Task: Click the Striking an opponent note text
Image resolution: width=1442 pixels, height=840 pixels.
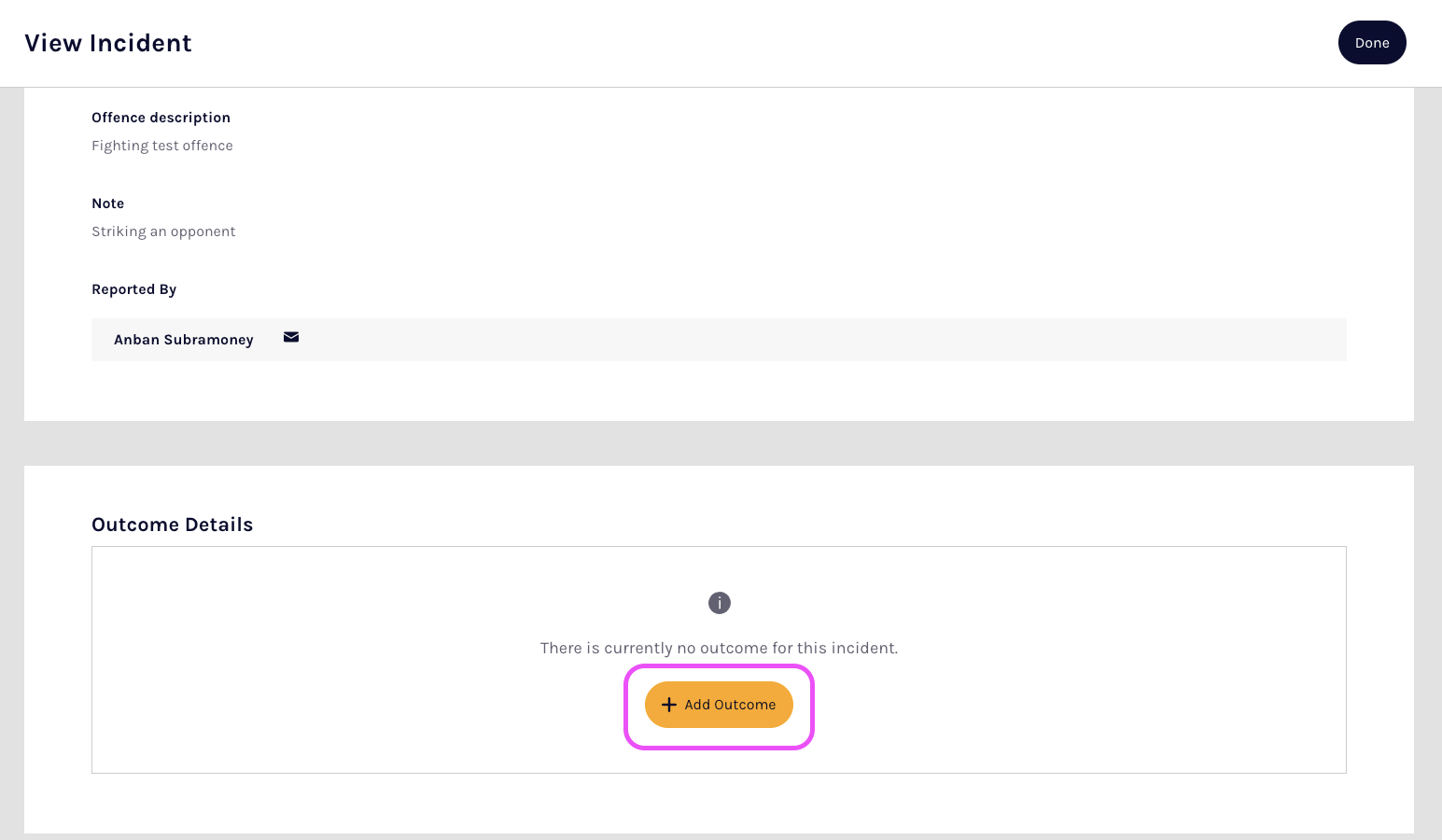Action: pyautogui.click(x=163, y=231)
